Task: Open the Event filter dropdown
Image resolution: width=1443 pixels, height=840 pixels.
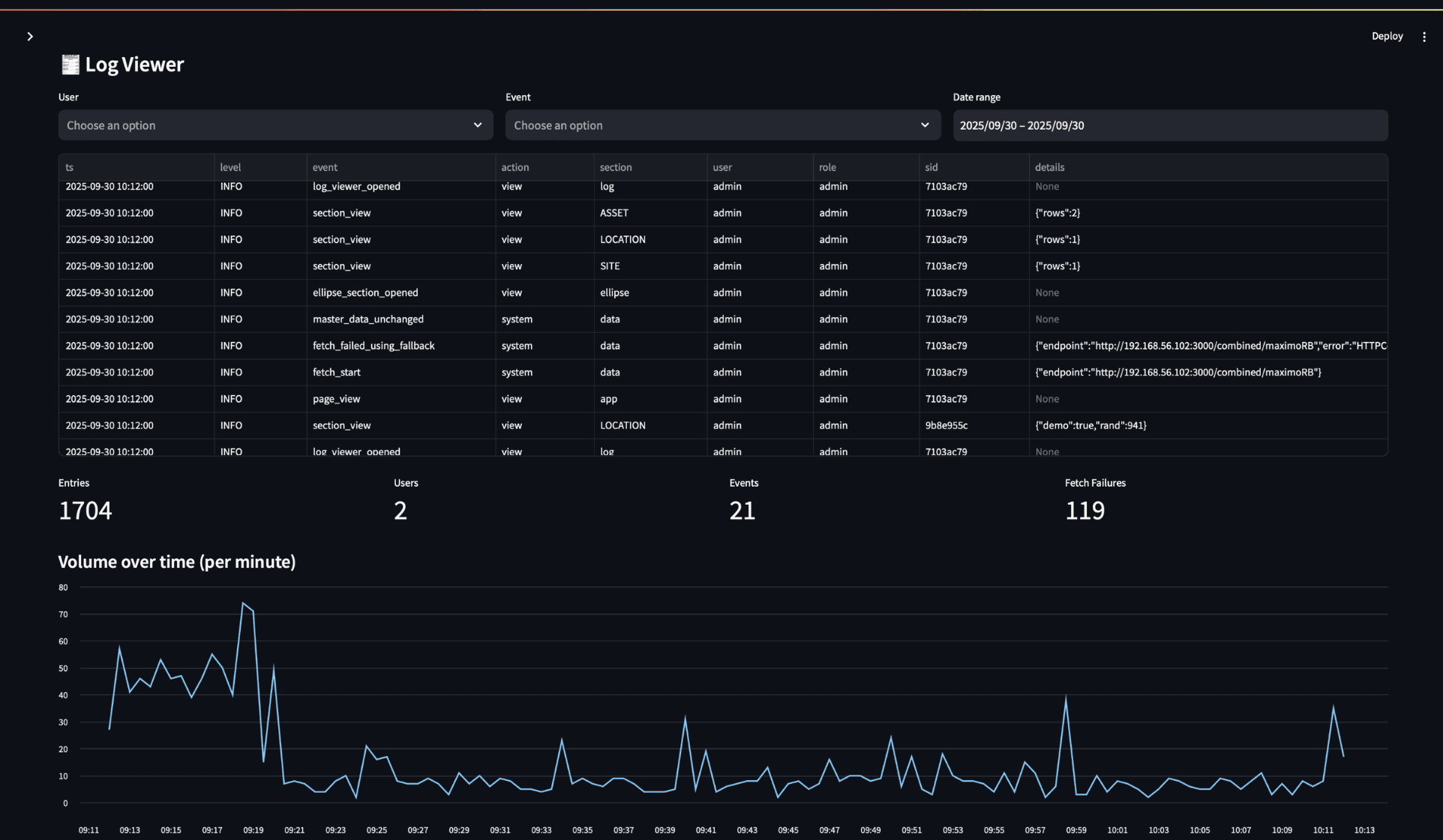Action: point(709,125)
